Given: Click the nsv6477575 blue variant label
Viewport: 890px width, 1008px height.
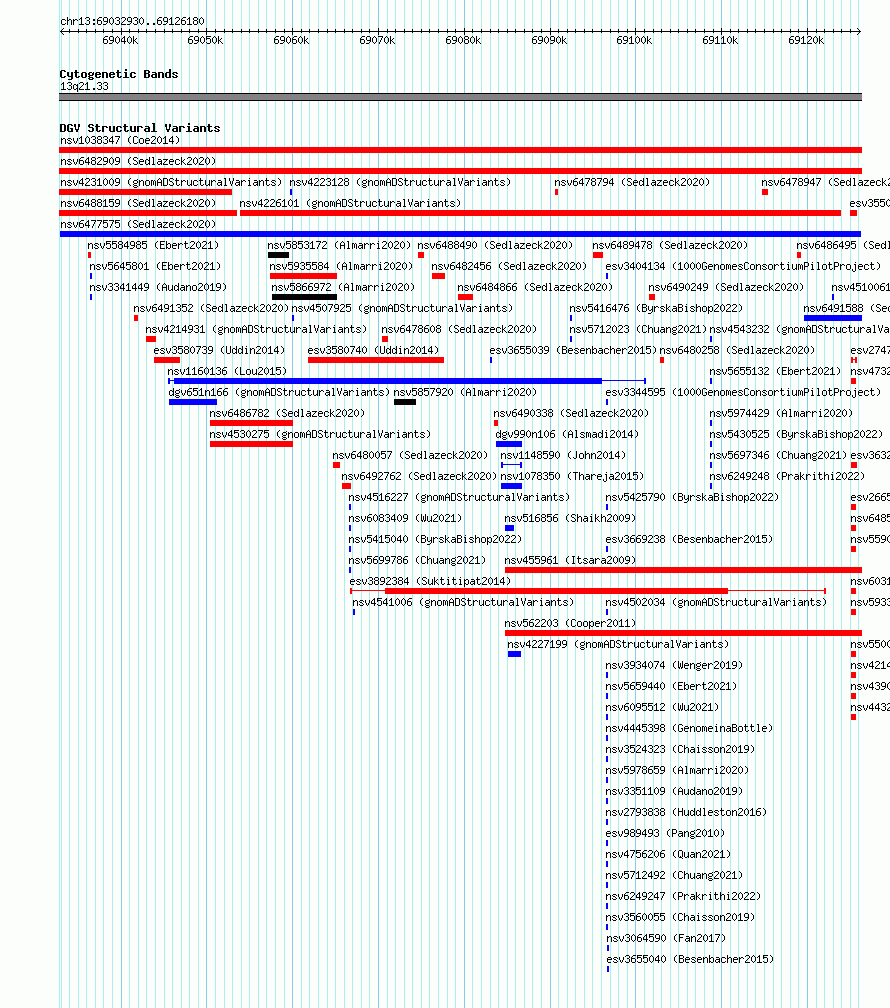Looking at the screenshot, I should click(138, 224).
